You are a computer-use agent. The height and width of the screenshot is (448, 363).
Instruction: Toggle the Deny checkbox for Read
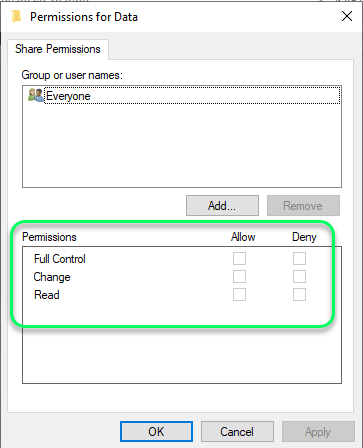pos(299,294)
